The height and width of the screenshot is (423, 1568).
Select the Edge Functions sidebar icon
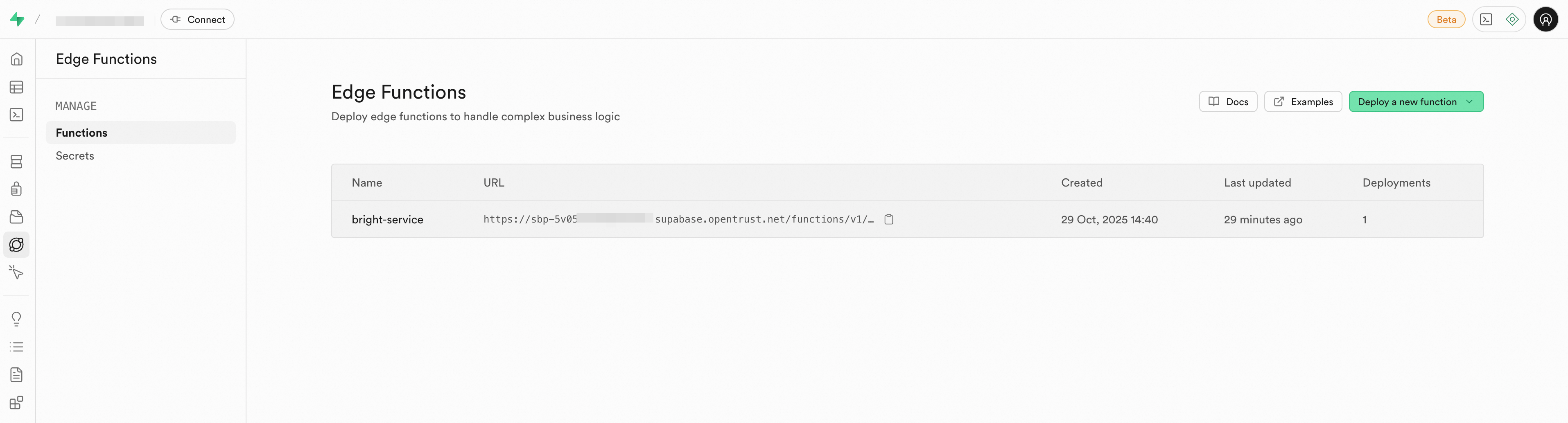[16, 245]
